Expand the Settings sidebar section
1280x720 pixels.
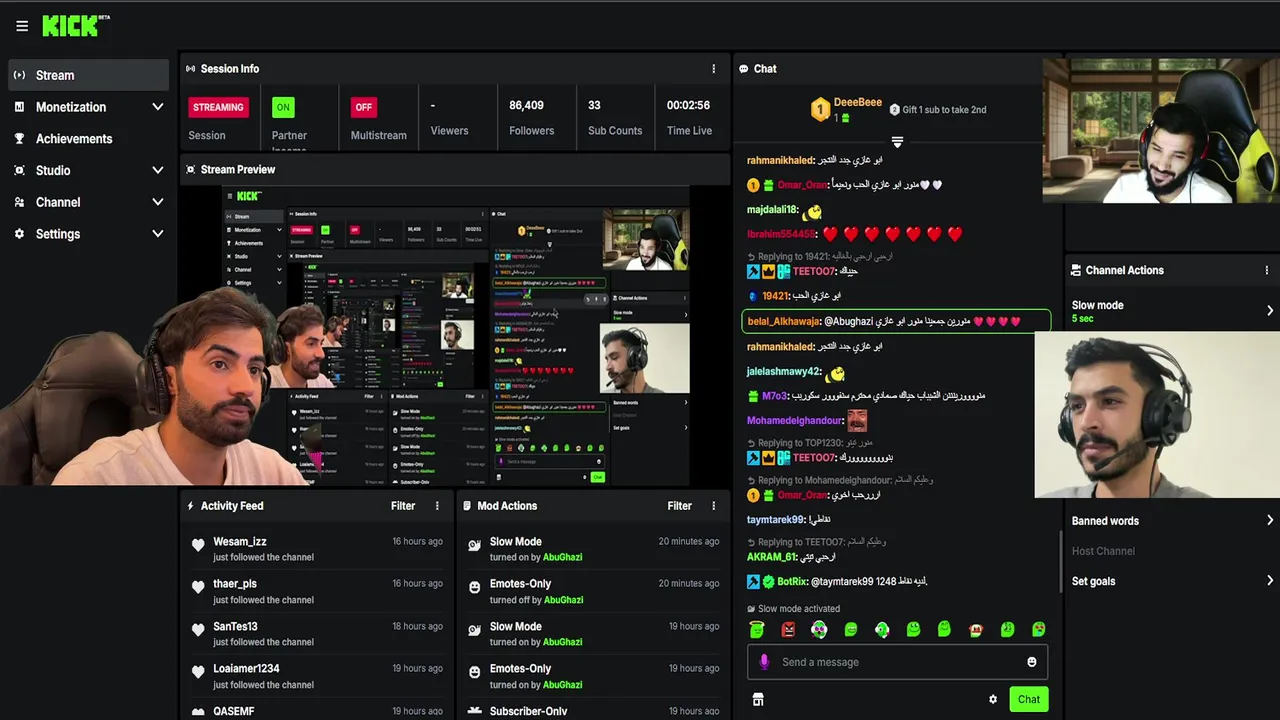tap(89, 234)
